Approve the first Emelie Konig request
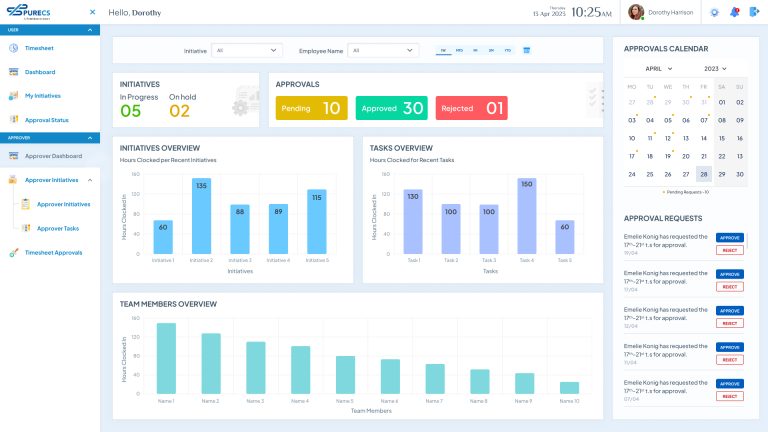Viewport: 768px width, 432px height. 730,237
